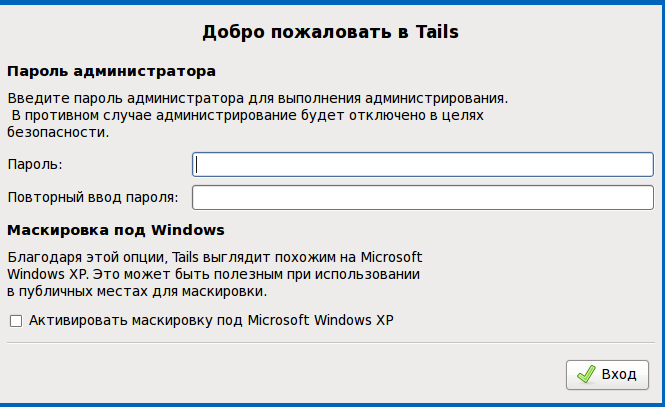Click the Маскировка под Windows section heading
Screen dimensions: 665x407
pos(116,230)
